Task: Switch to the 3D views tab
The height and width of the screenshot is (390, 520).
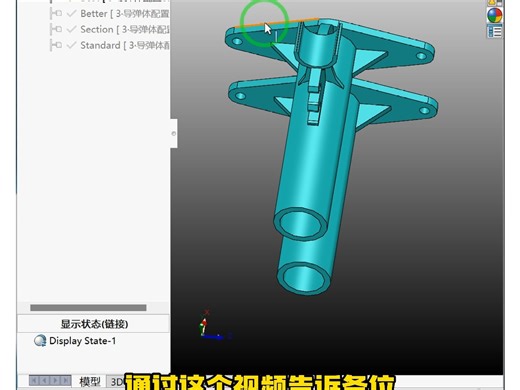Action: 116,382
